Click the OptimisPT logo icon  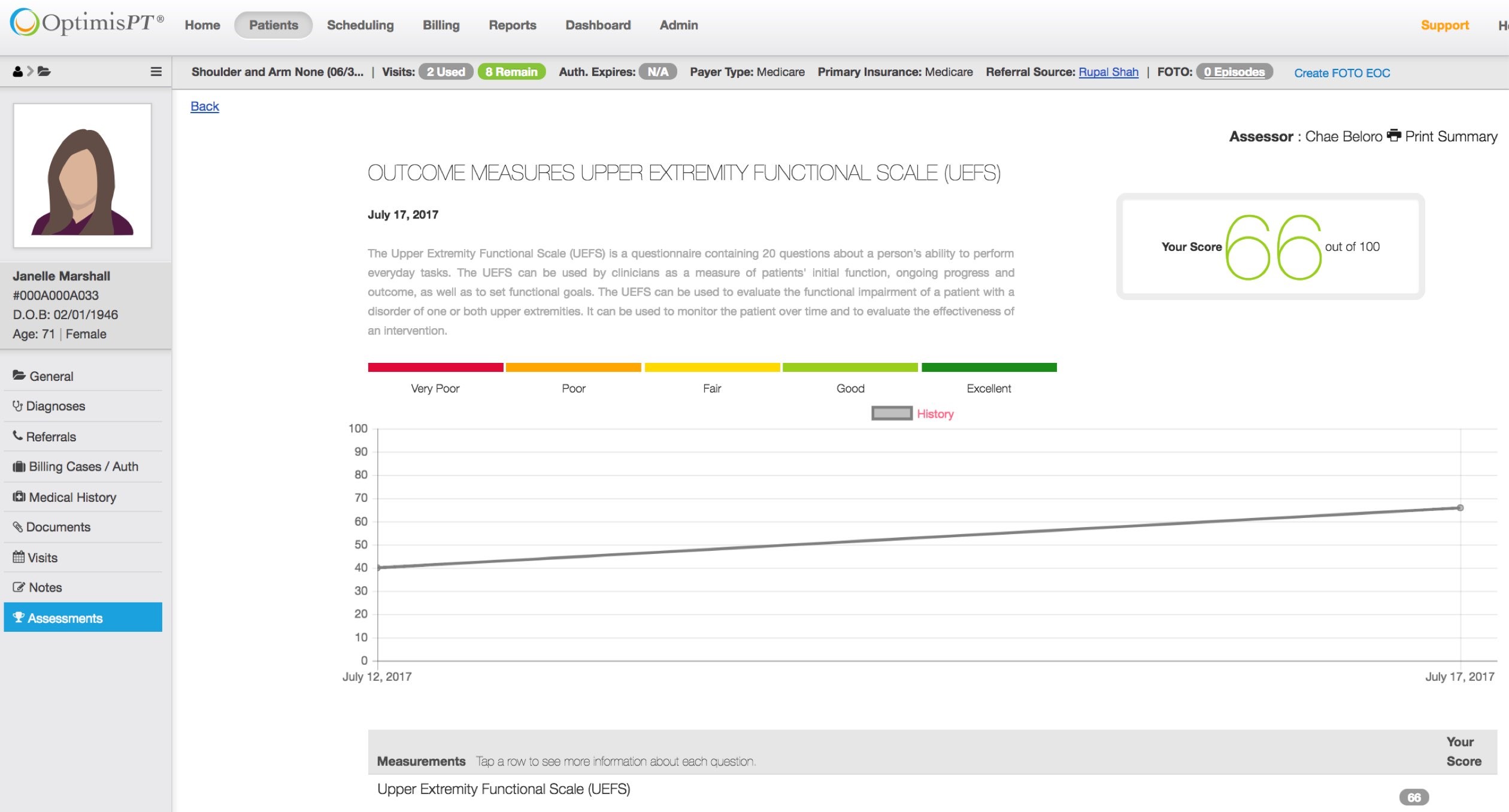pos(25,23)
